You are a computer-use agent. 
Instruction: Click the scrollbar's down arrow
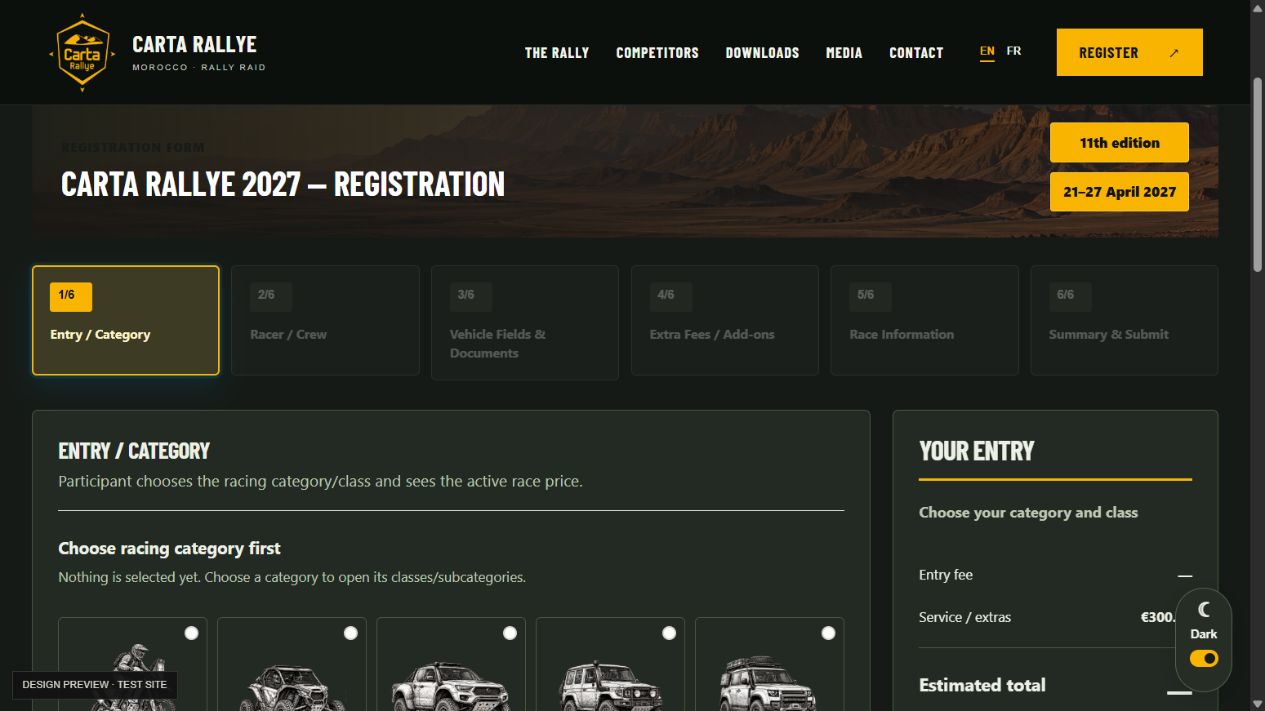coord(1257,703)
